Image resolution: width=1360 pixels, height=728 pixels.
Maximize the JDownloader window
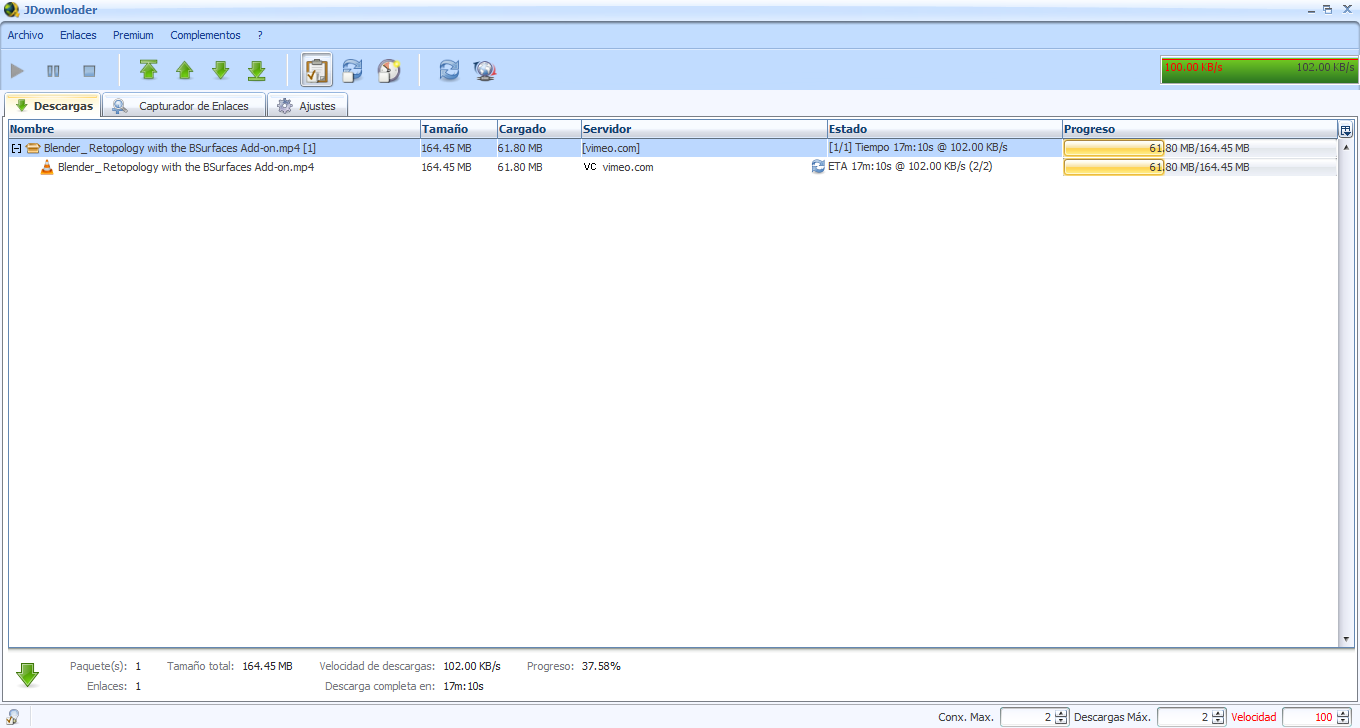[1328, 9]
